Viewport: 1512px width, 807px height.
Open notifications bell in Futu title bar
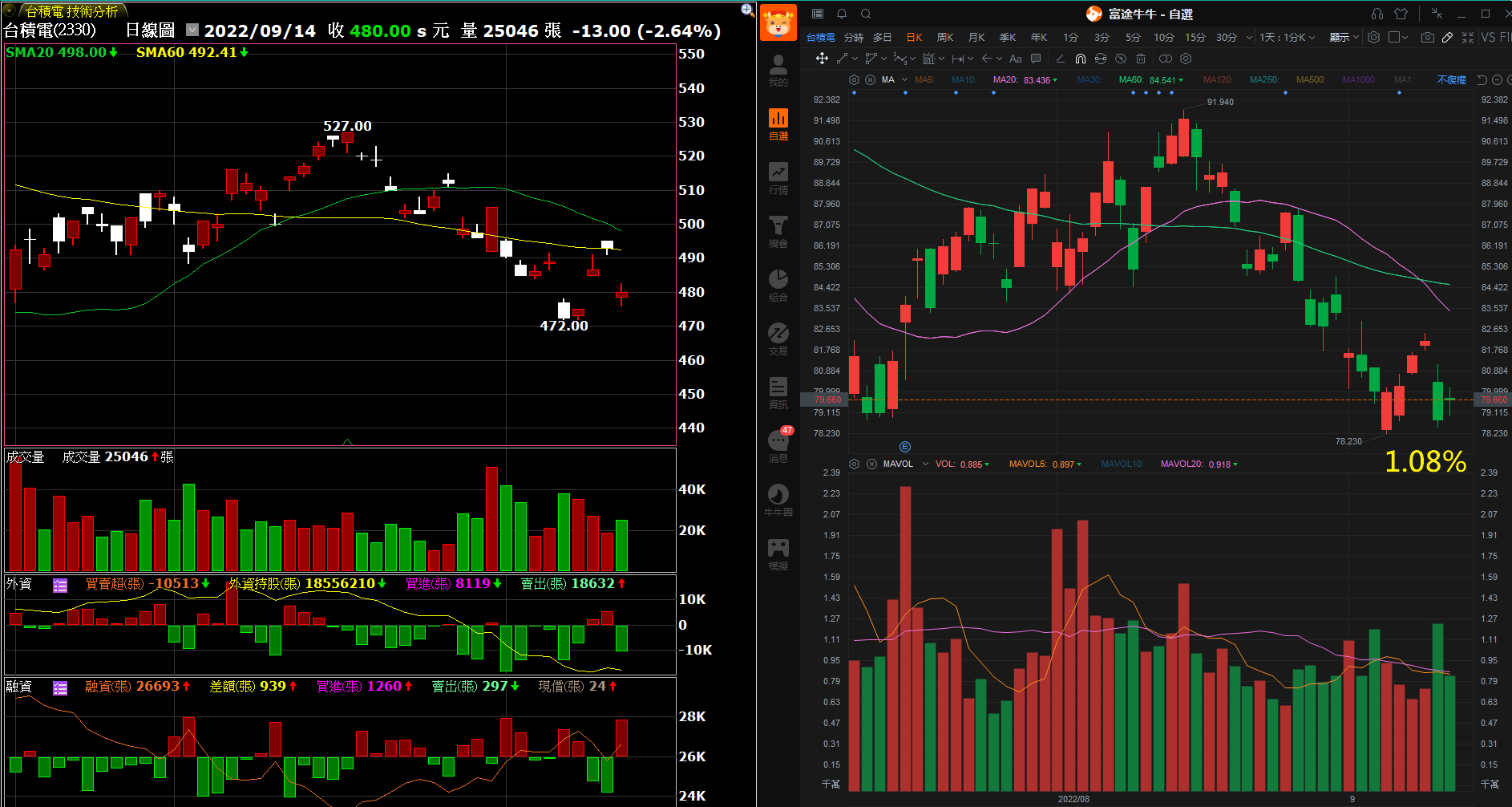[x=842, y=14]
